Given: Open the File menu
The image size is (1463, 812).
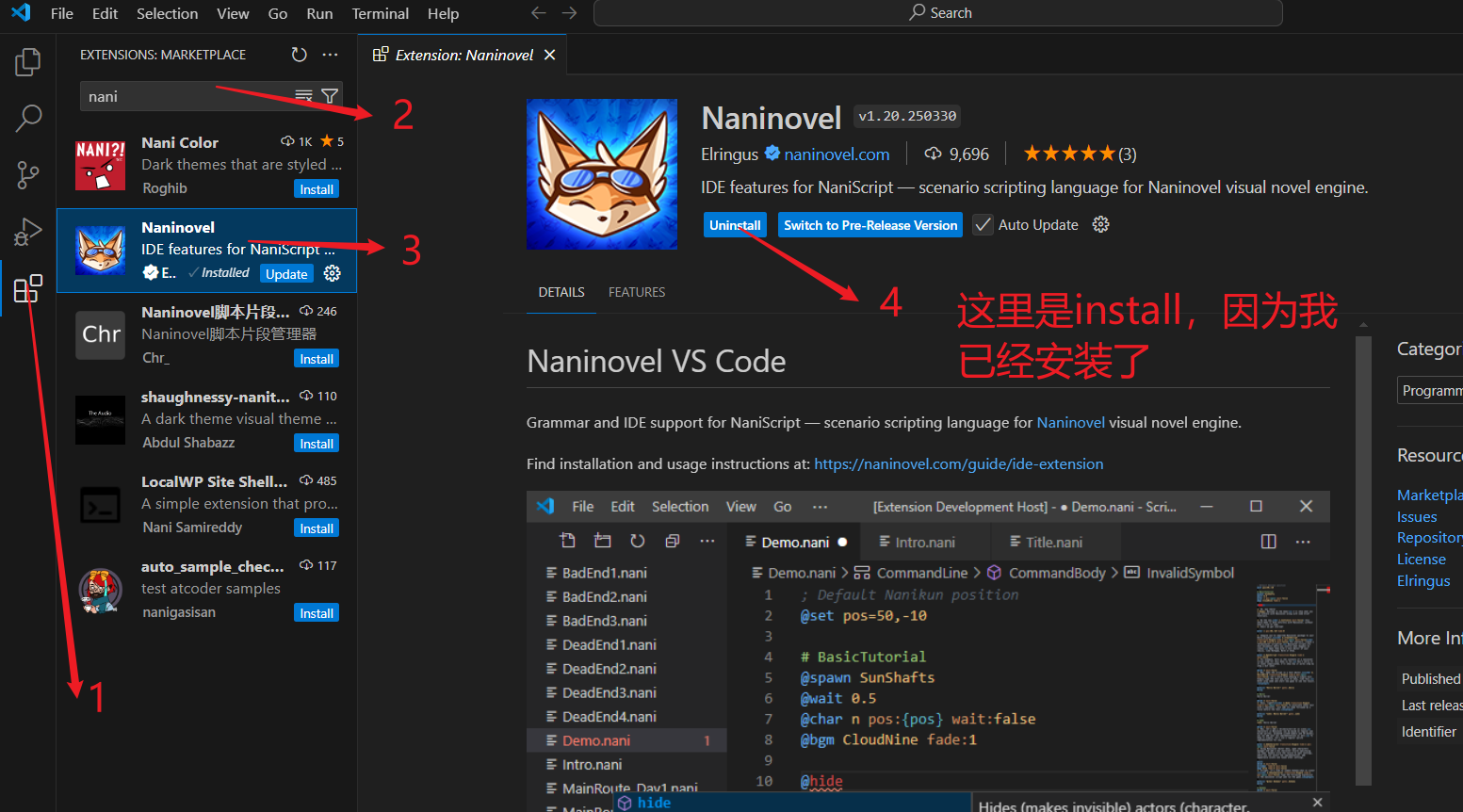Looking at the screenshot, I should [x=62, y=13].
